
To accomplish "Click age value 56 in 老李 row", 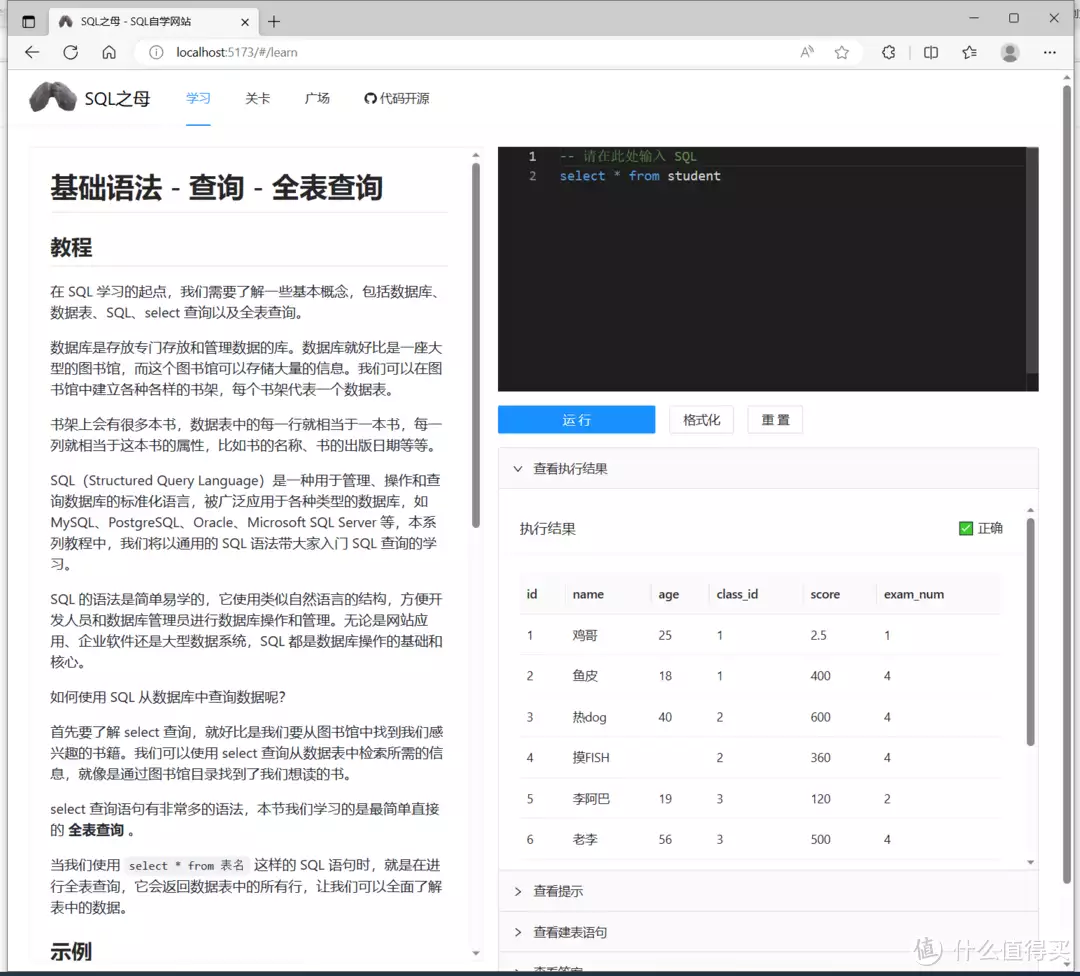I will [665, 840].
